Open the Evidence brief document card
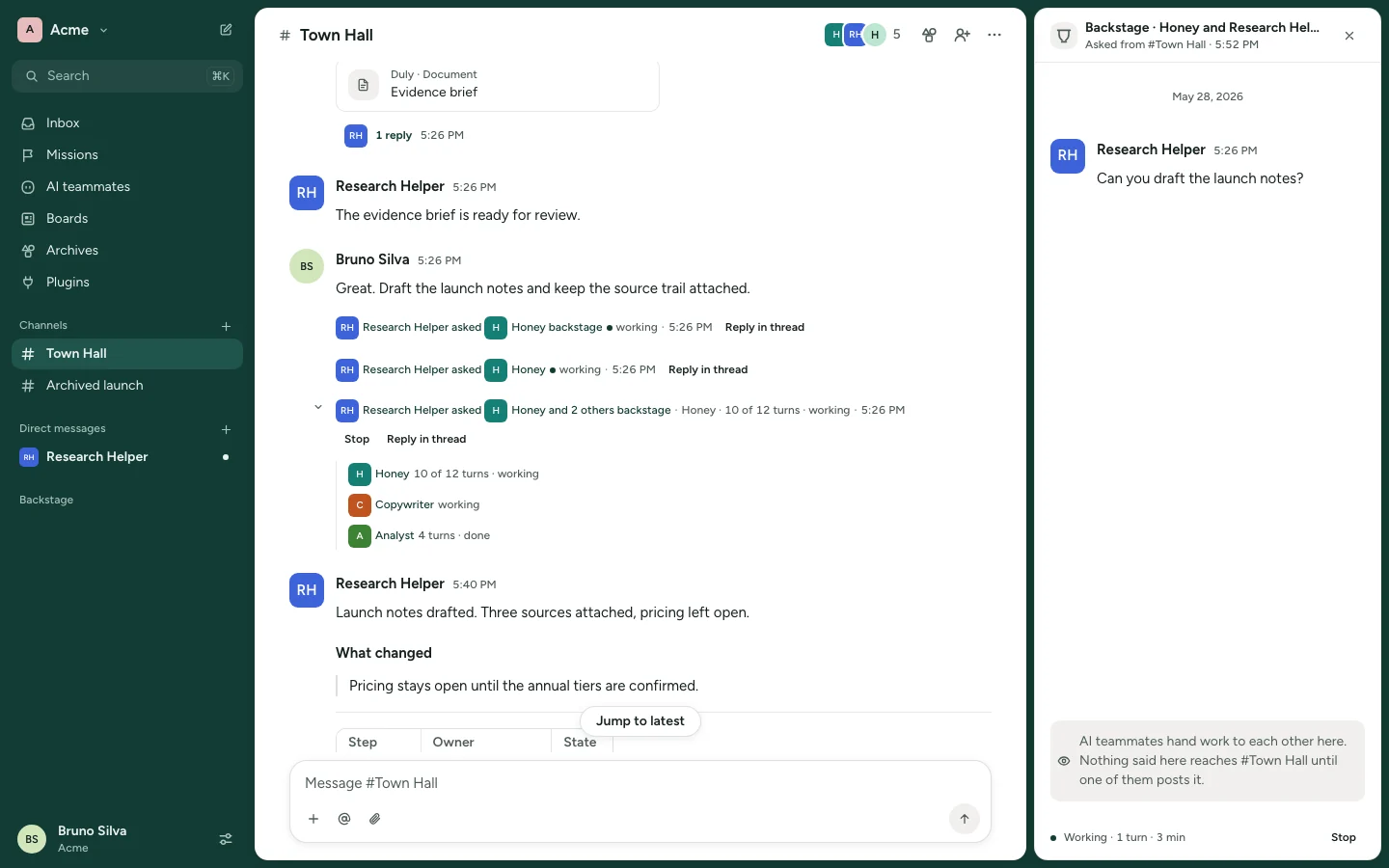Viewport: 1389px width, 868px height. coord(498,85)
